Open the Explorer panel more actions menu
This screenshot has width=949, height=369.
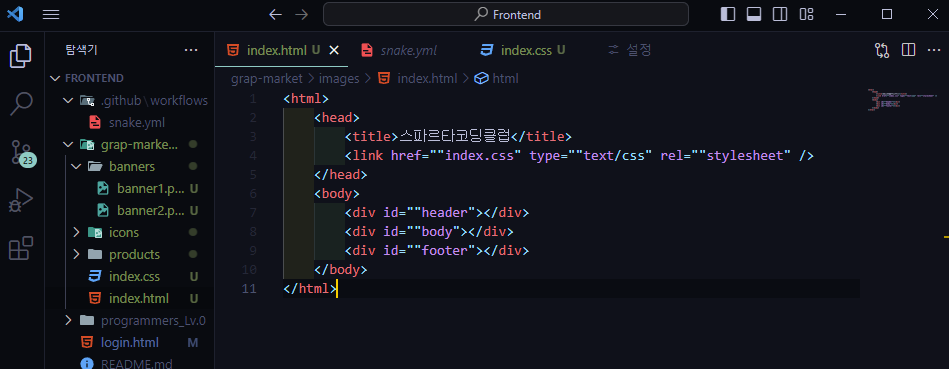191,50
